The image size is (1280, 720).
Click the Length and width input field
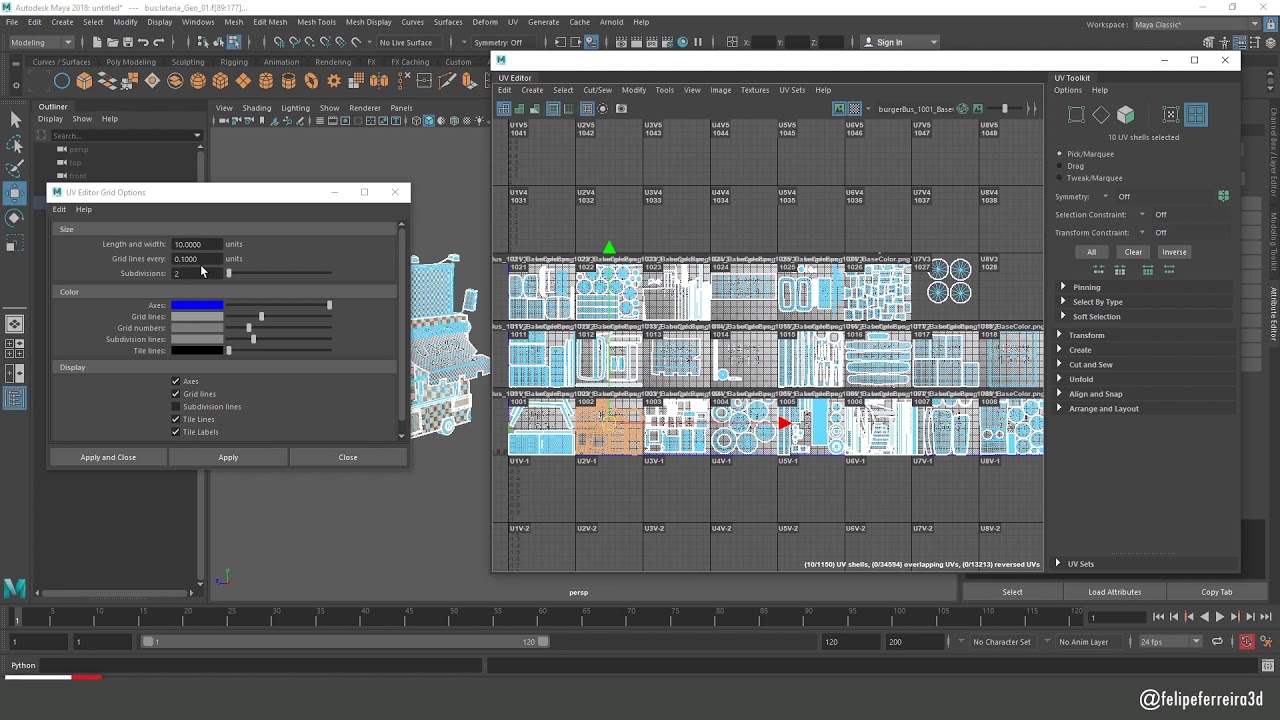tap(196, 244)
